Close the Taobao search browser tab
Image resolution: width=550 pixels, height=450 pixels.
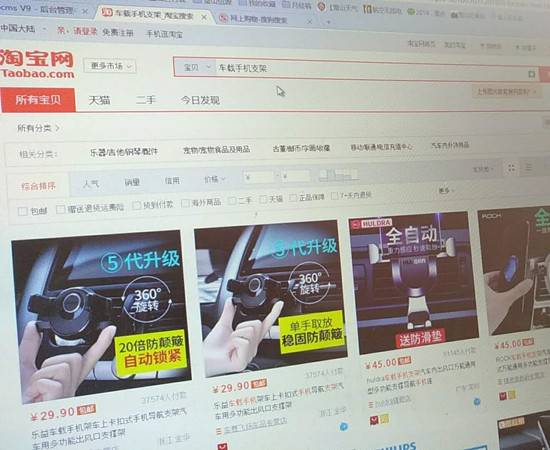pos(204,16)
